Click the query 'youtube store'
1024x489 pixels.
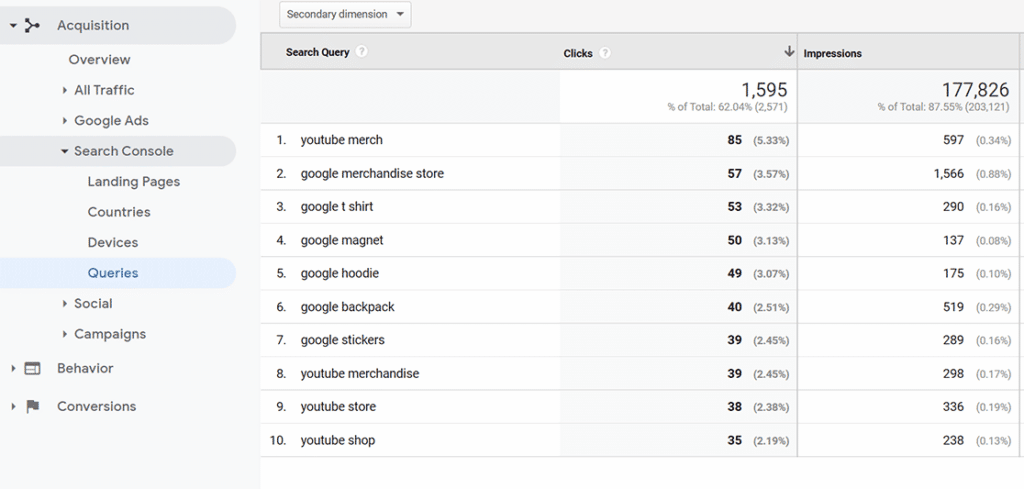[x=338, y=407]
